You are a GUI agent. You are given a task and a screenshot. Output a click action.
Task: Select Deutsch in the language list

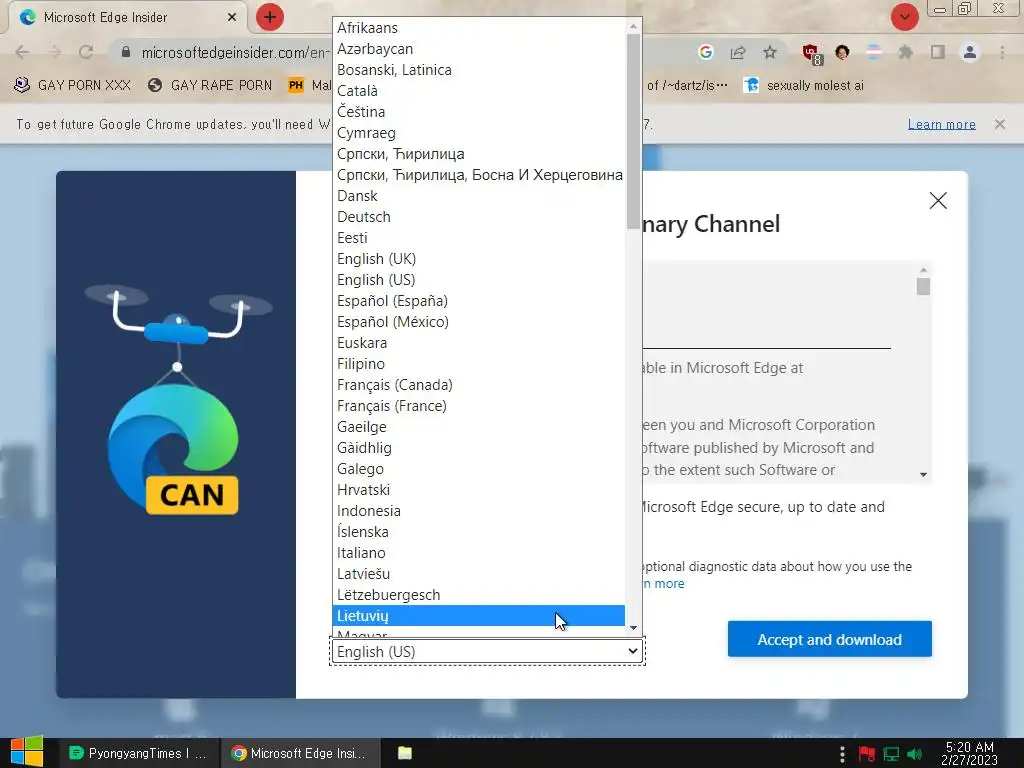click(479, 217)
